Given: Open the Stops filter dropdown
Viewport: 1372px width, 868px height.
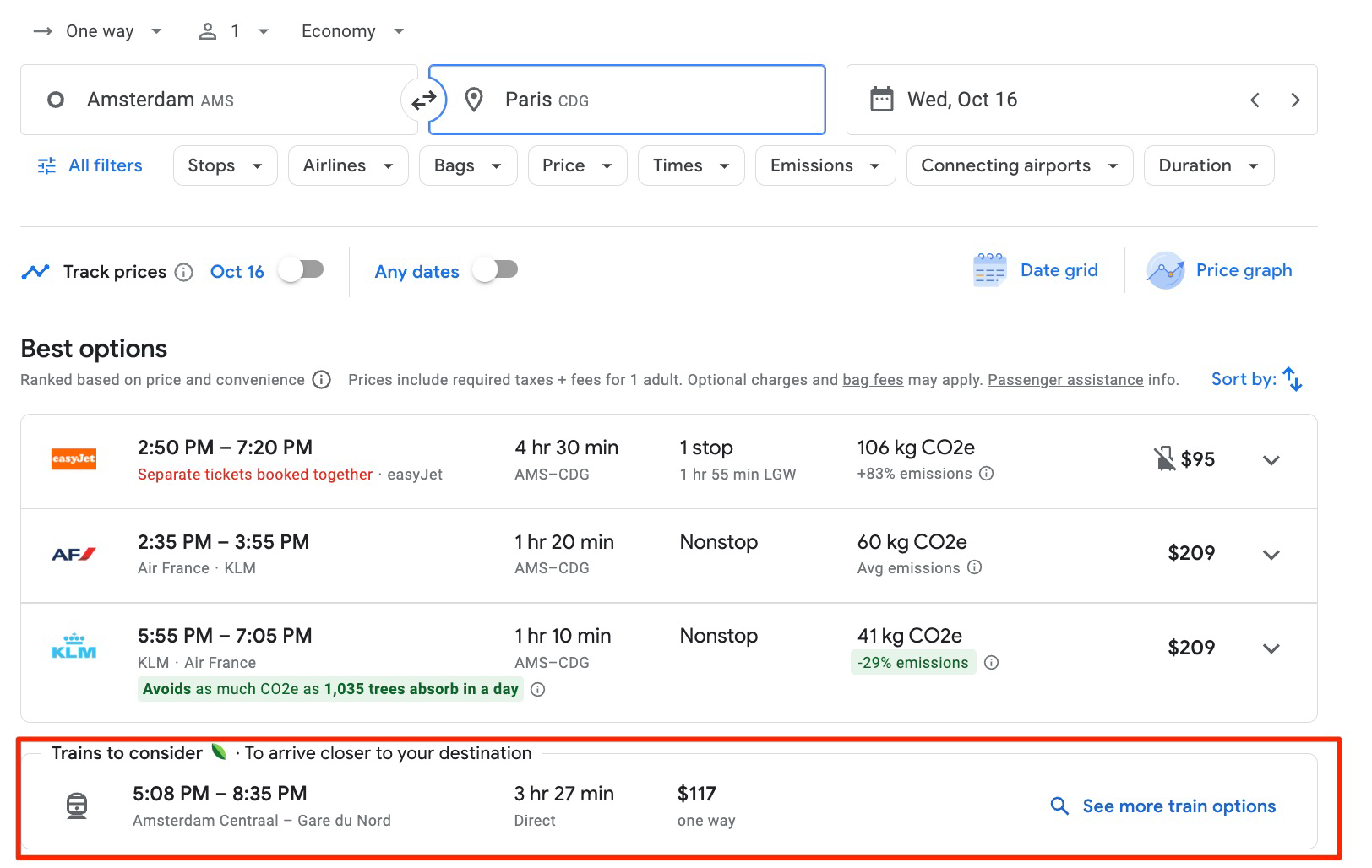Looking at the screenshot, I should 224,165.
